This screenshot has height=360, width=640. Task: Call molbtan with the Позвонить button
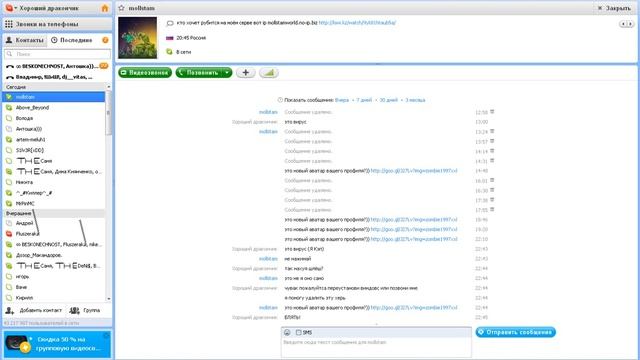click(199, 73)
